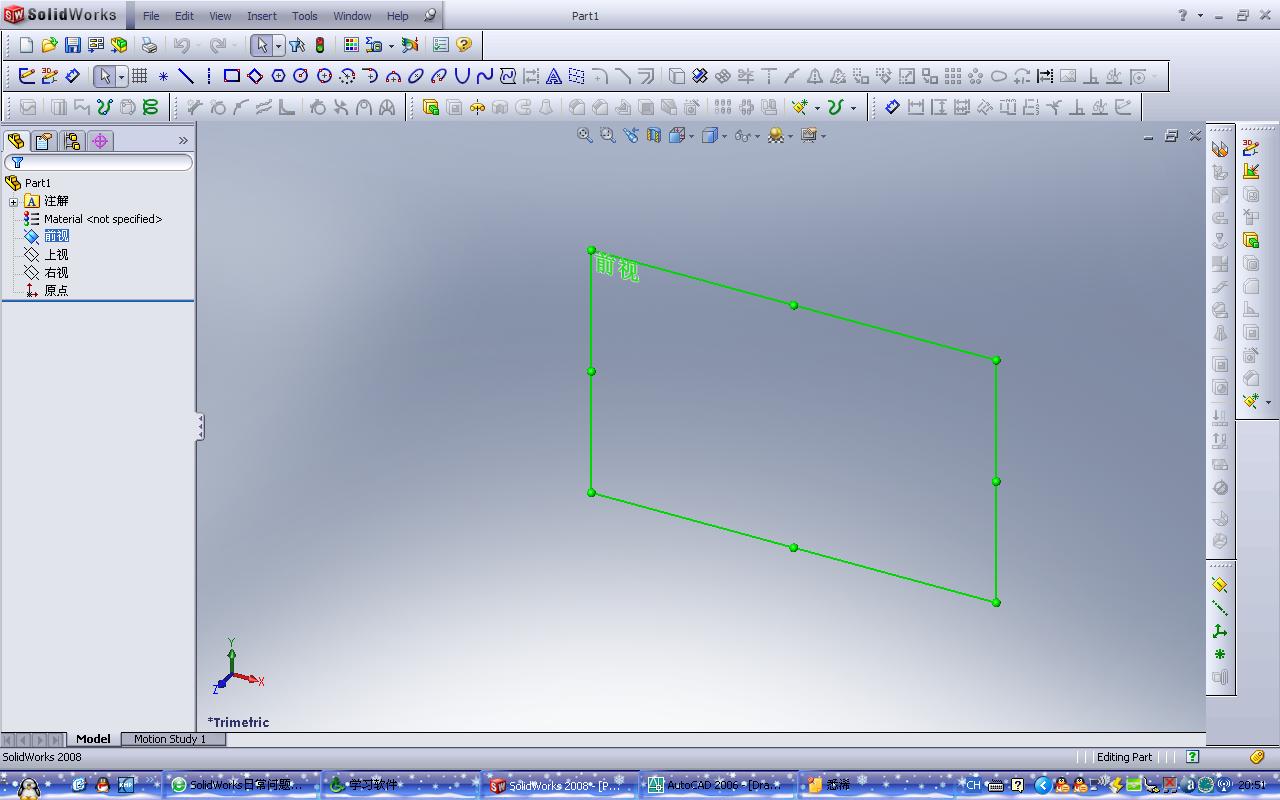Choose the Rectangle sketch tool
Screen dimensions: 1280x800
click(232, 76)
